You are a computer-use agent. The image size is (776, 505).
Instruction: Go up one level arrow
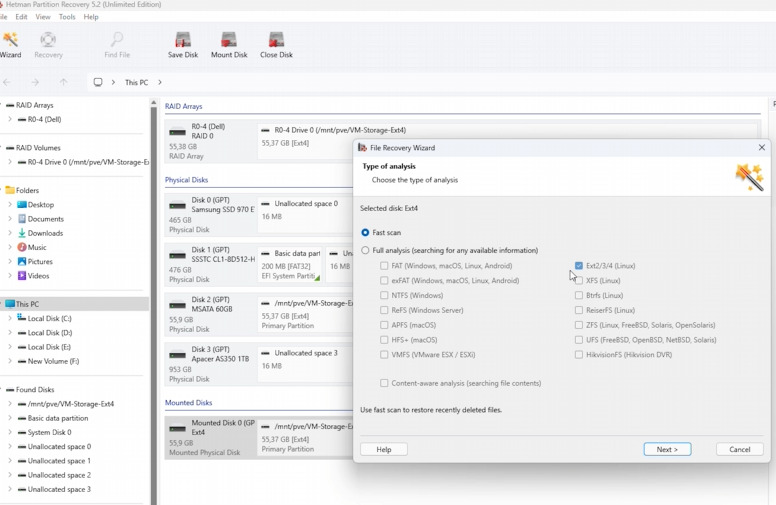pyautogui.click(x=63, y=82)
